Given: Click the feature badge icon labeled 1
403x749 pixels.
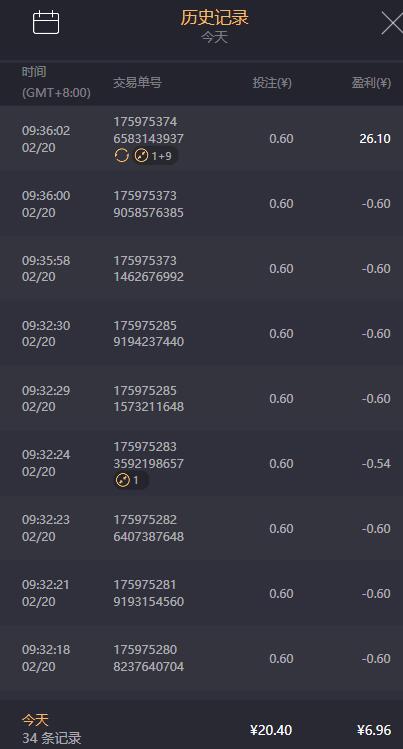Looking at the screenshot, I should pyautogui.click(x=123, y=481).
